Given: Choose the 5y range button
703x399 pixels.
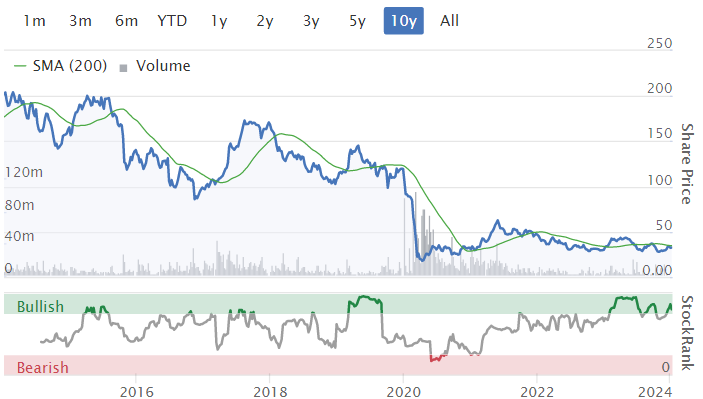Looking at the screenshot, I should (357, 21).
